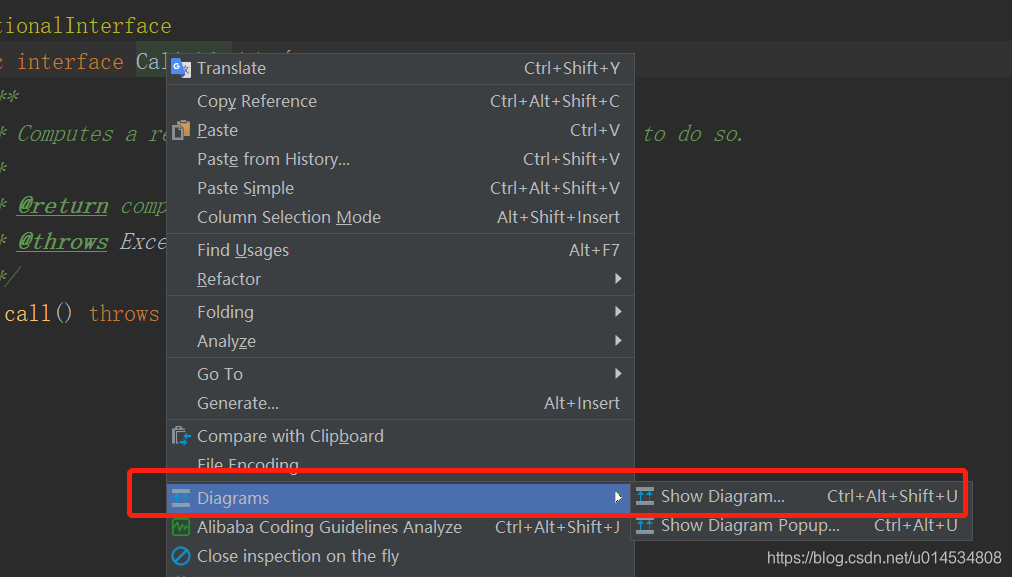Image resolution: width=1012 pixels, height=577 pixels.
Task: Click the Google Translate icon
Action: pos(181,68)
